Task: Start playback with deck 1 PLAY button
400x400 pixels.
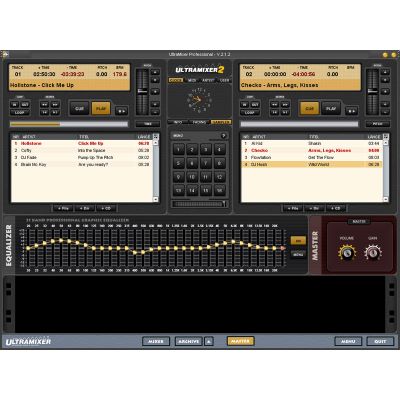Action: (x=101, y=109)
